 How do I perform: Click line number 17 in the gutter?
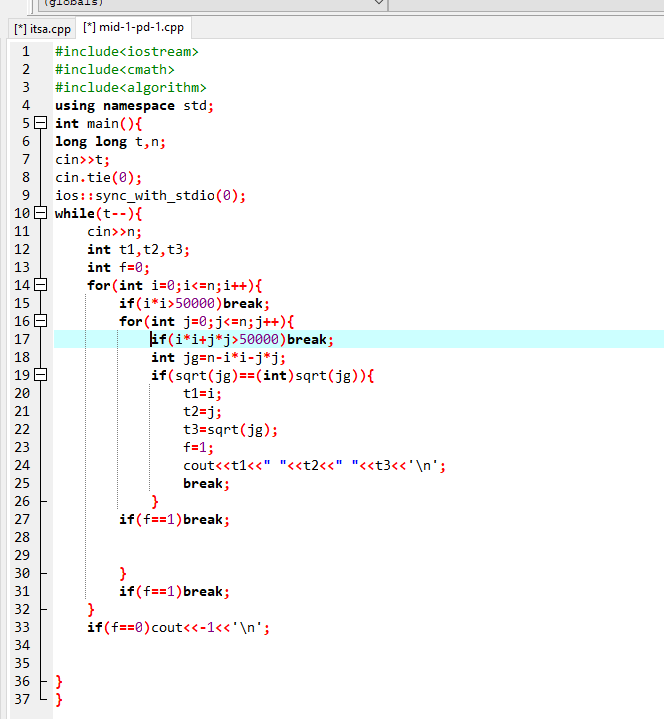(x=22, y=339)
